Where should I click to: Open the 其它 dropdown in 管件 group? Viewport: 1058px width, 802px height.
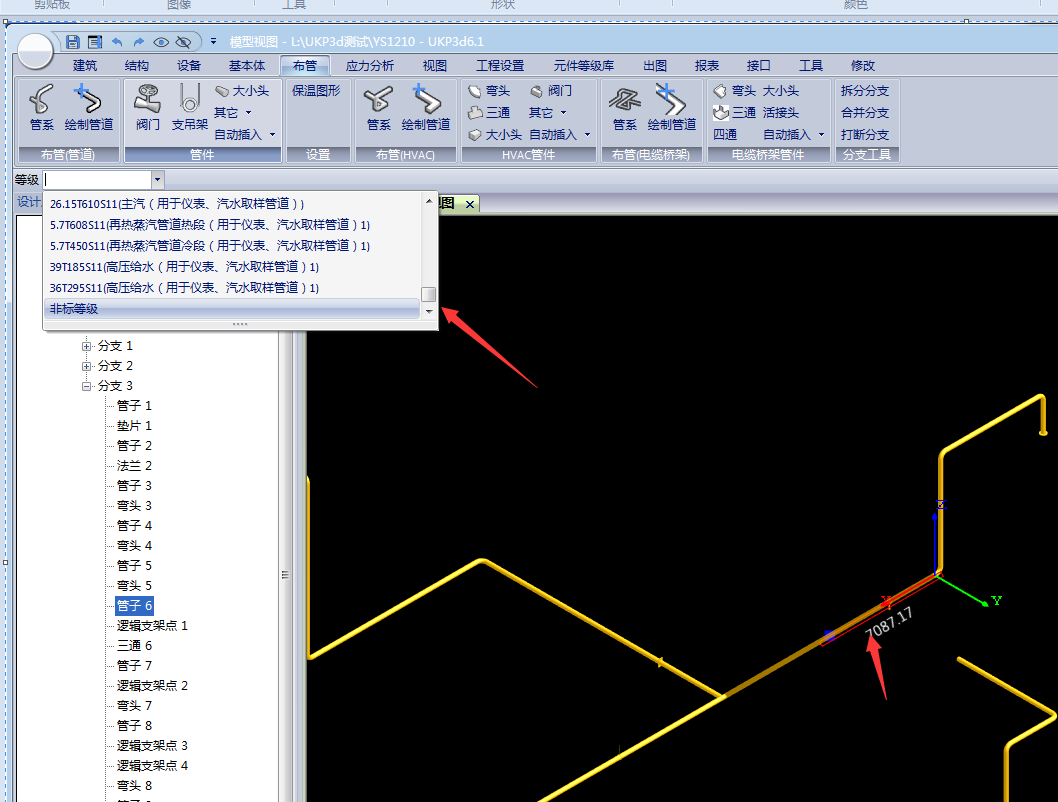click(x=232, y=113)
